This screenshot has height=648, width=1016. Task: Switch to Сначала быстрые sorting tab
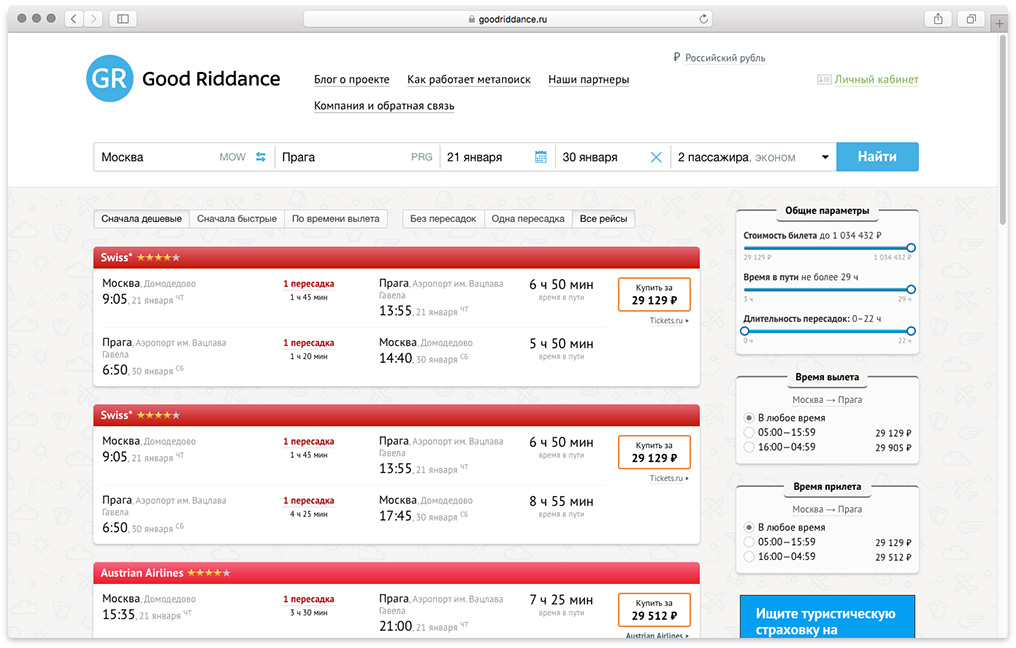[236, 219]
